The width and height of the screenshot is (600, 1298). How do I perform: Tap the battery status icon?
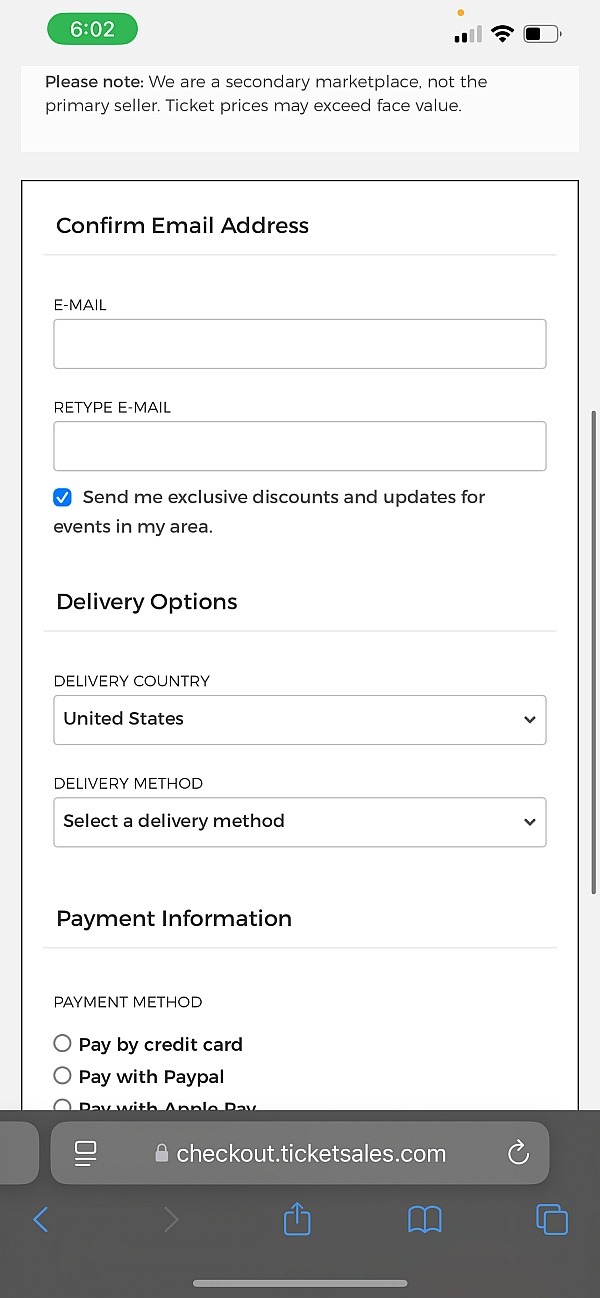pyautogui.click(x=542, y=34)
